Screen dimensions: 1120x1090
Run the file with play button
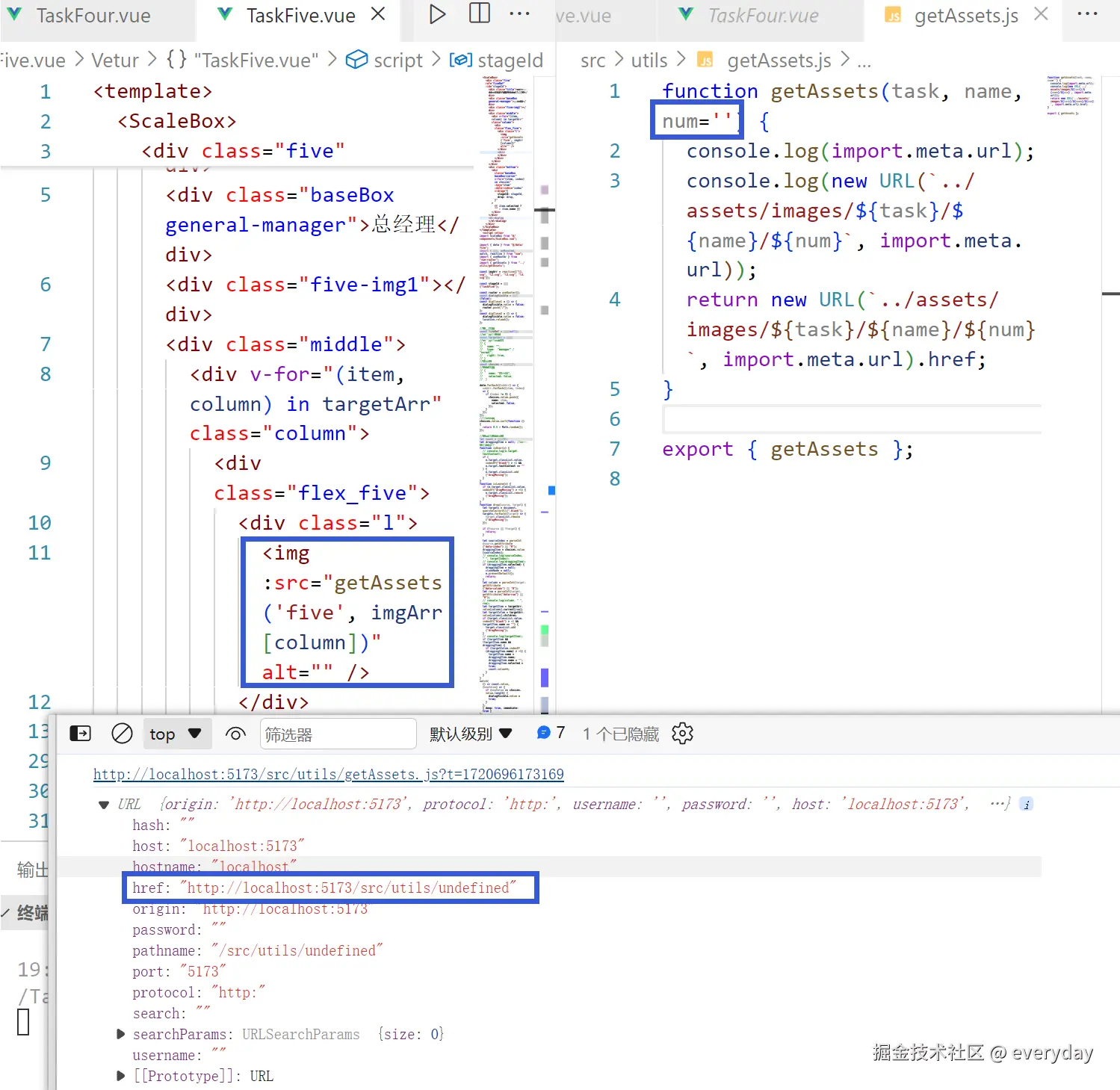(x=438, y=14)
